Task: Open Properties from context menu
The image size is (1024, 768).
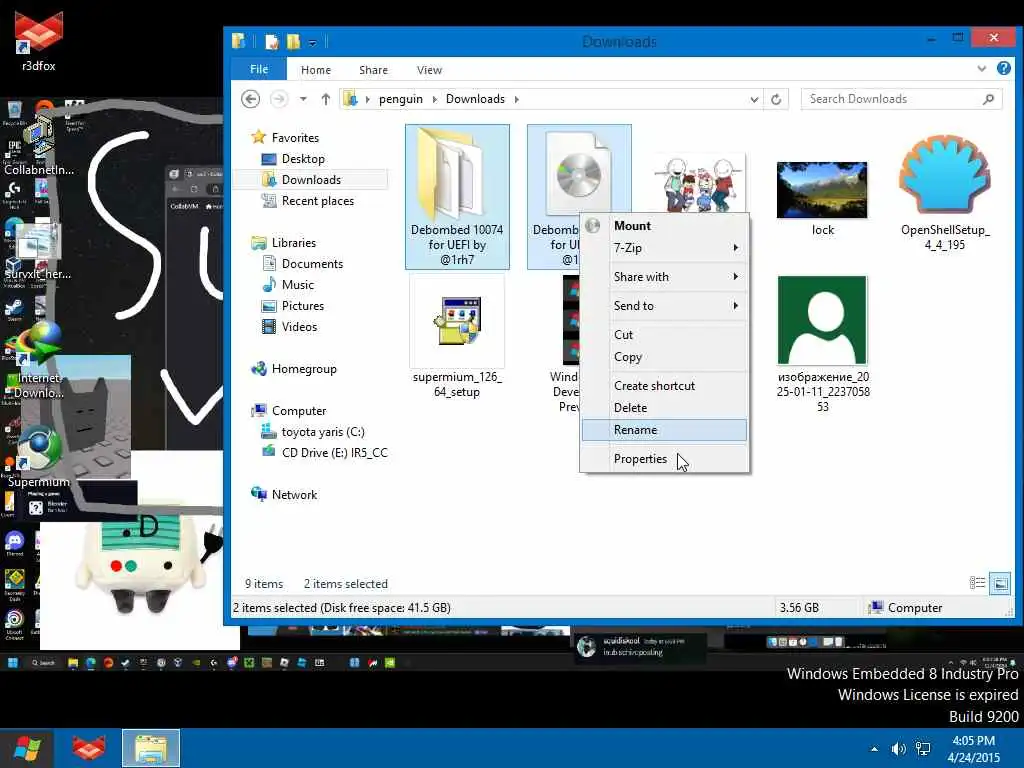Action: click(664, 458)
